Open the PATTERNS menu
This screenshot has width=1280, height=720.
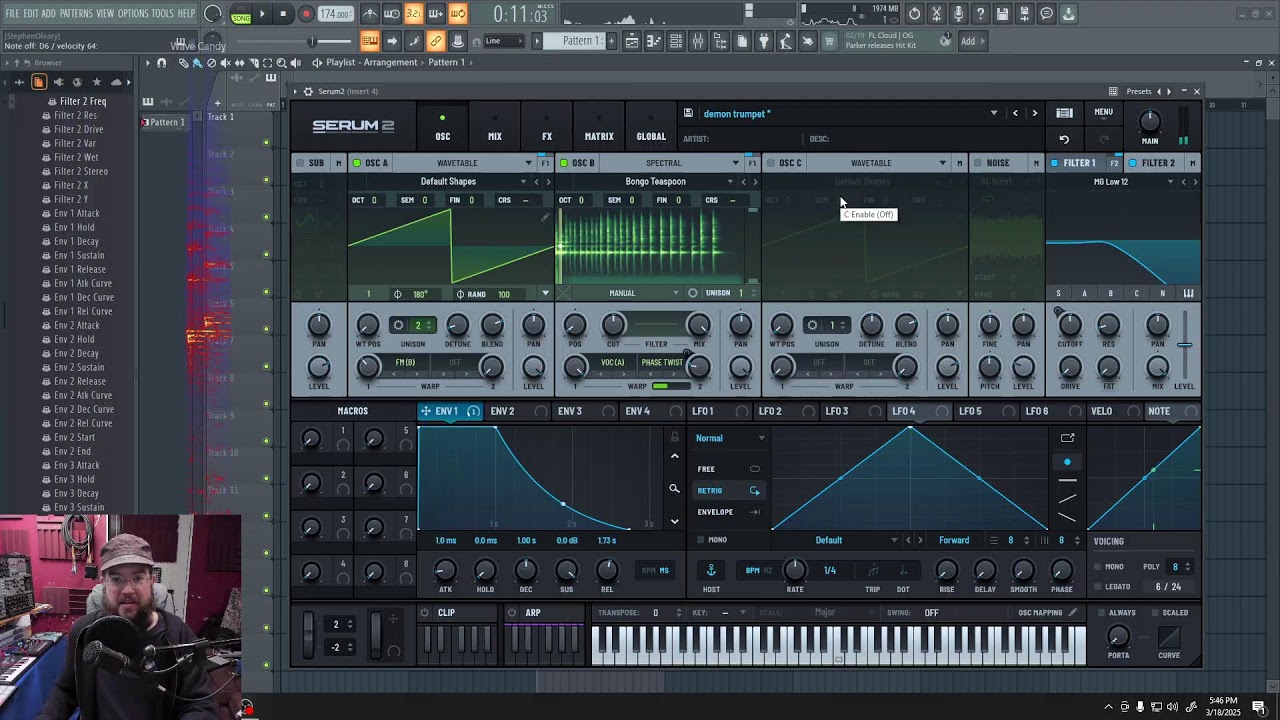pyautogui.click(x=76, y=13)
